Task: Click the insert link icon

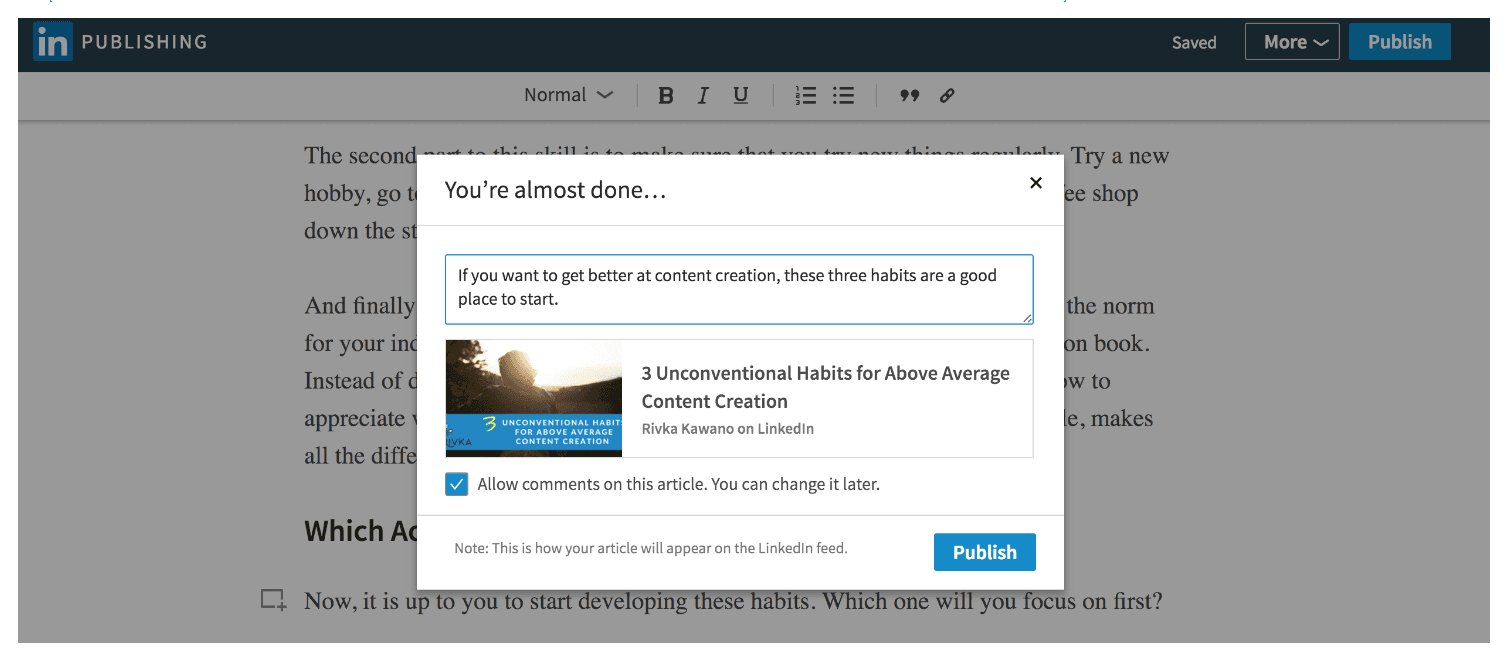Action: coord(947,96)
